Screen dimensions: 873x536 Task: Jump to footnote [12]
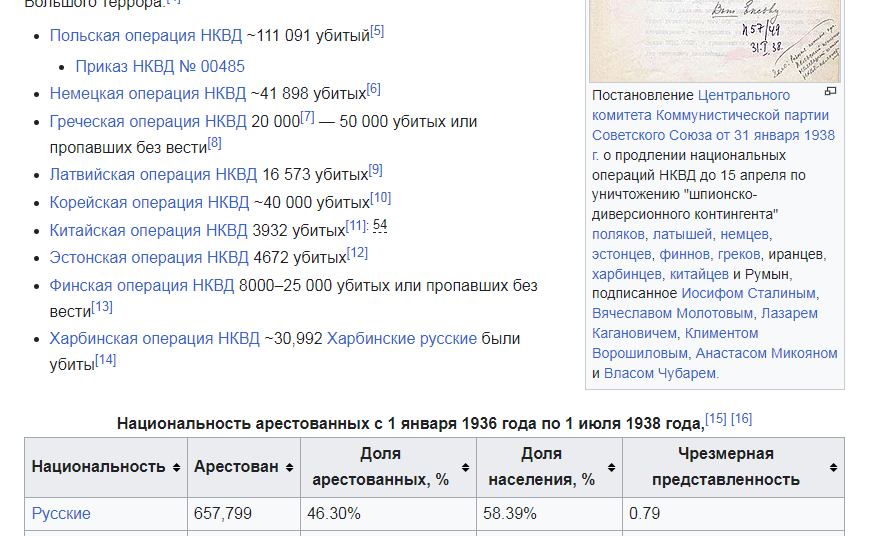tap(357, 253)
